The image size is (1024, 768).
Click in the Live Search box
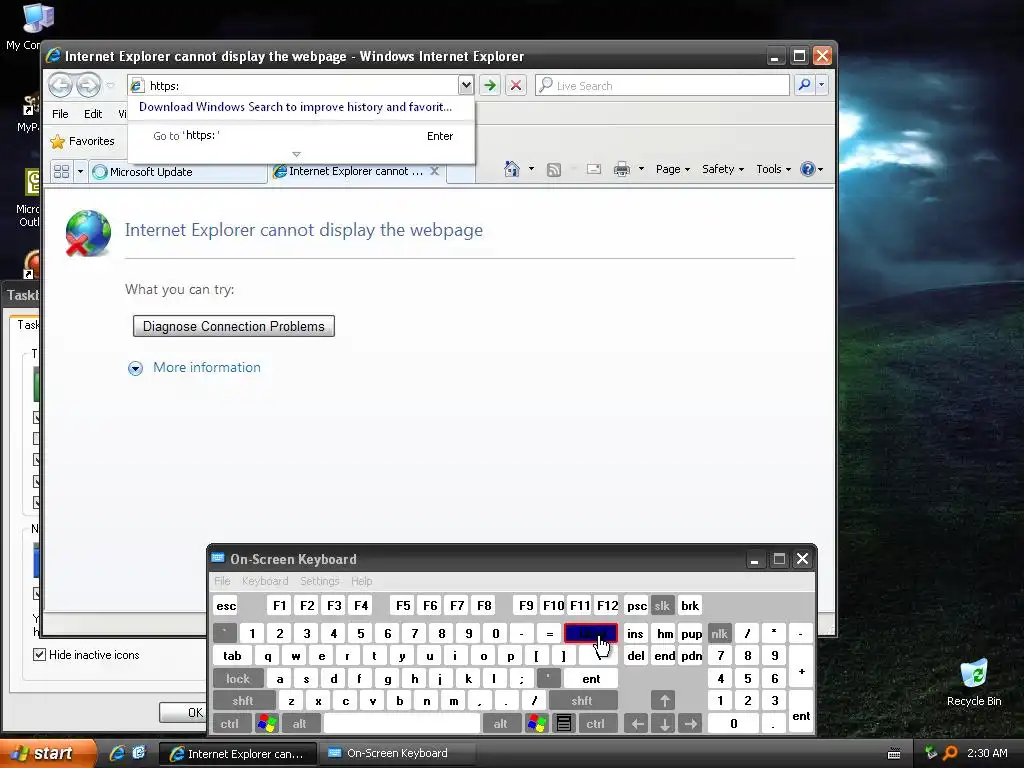click(x=662, y=86)
